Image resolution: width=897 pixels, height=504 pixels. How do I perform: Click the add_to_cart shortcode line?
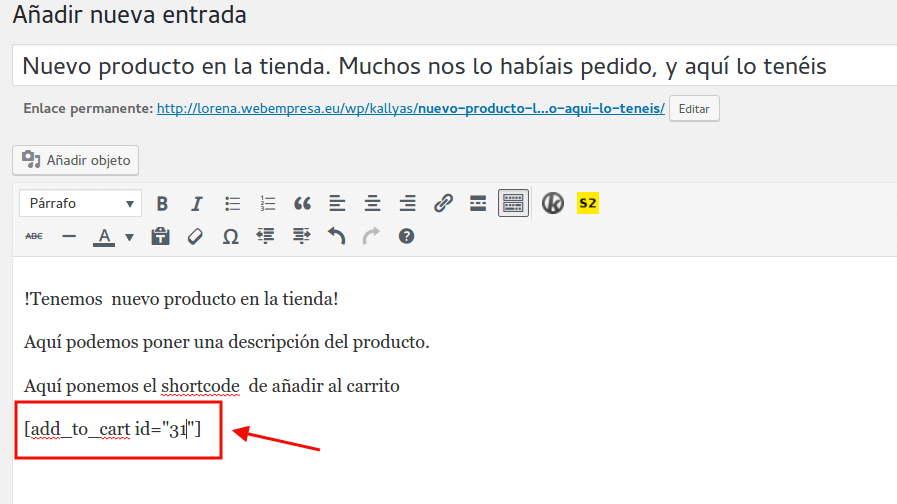point(113,428)
